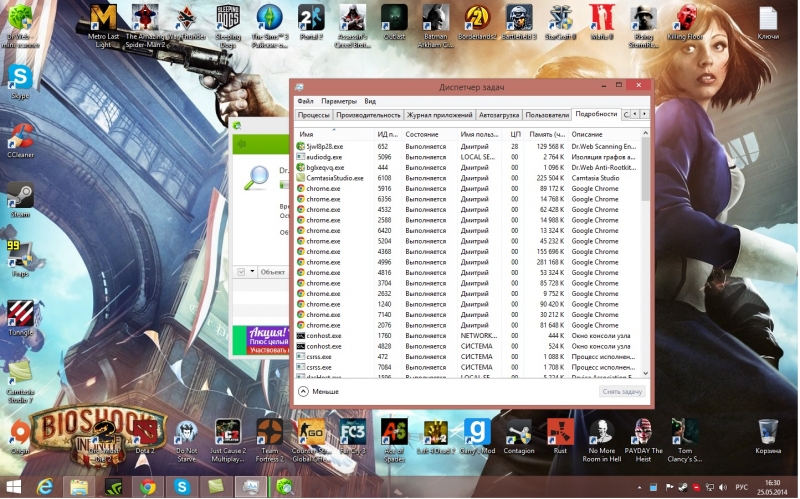The height and width of the screenshot is (499, 800).
Task: Launch Borderlands 2 shortcut
Action: [477, 23]
